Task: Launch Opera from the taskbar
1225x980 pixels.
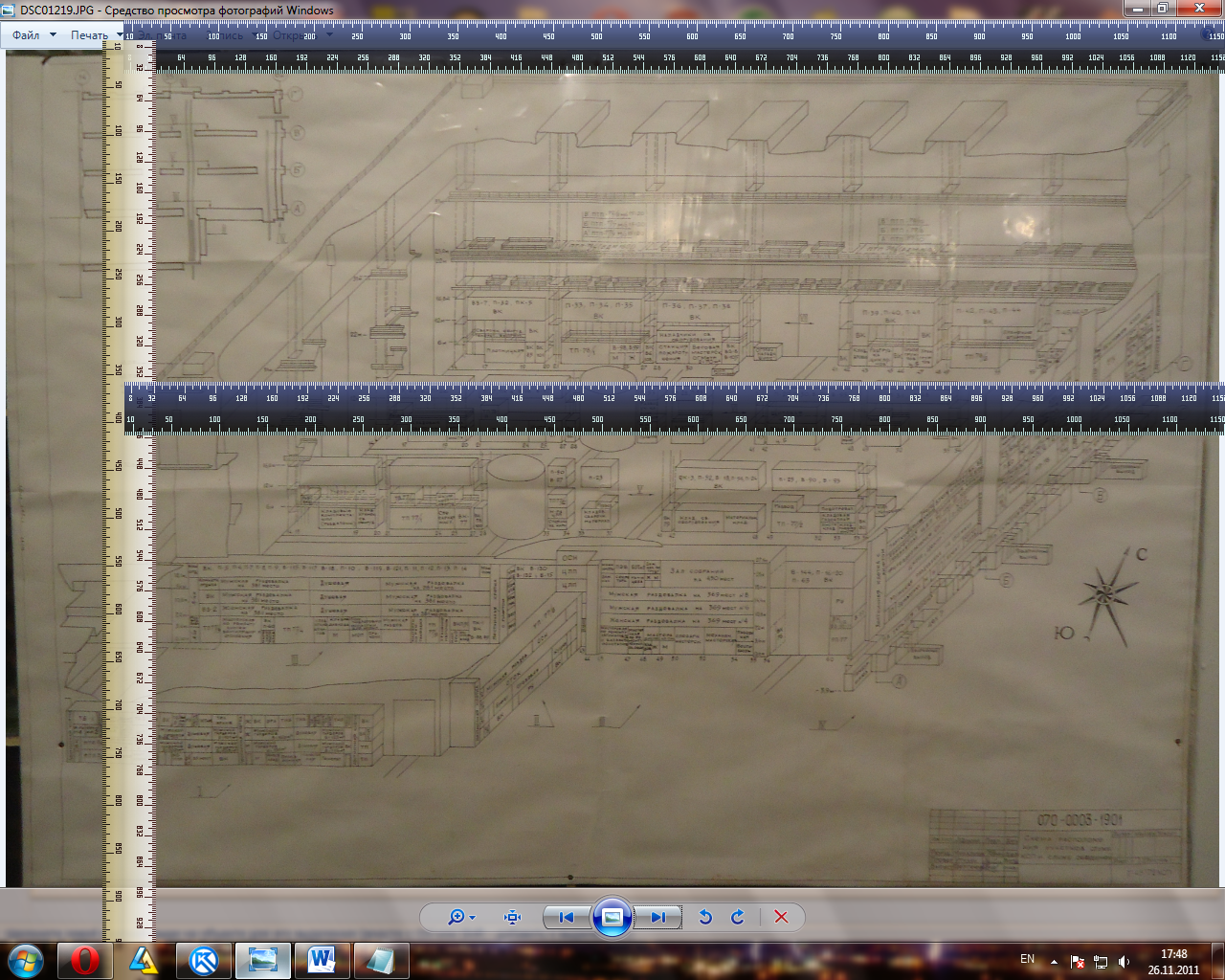Action: (85, 960)
